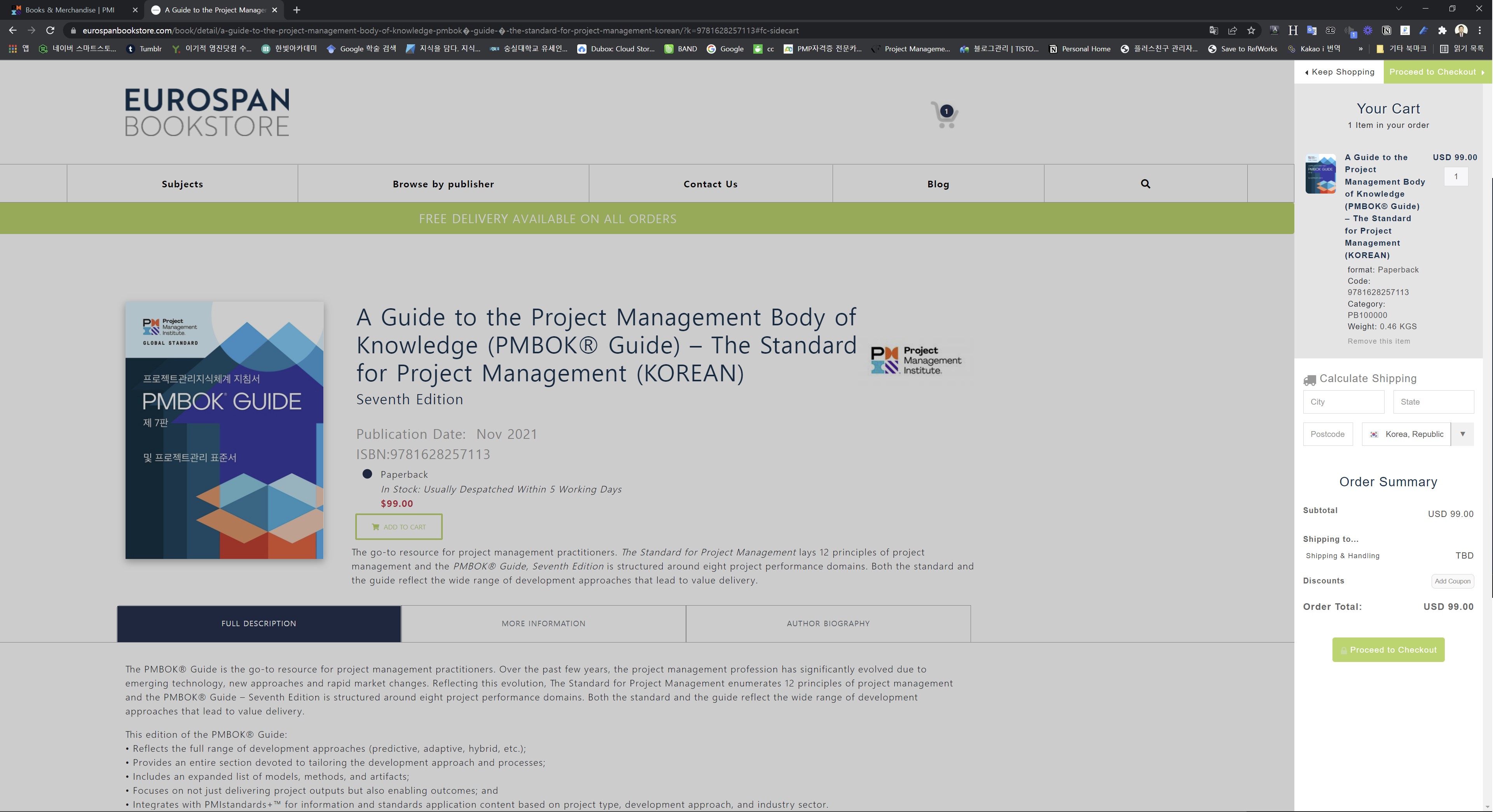Click the PMBOK Guide book cover image
1493x812 pixels.
click(x=224, y=430)
